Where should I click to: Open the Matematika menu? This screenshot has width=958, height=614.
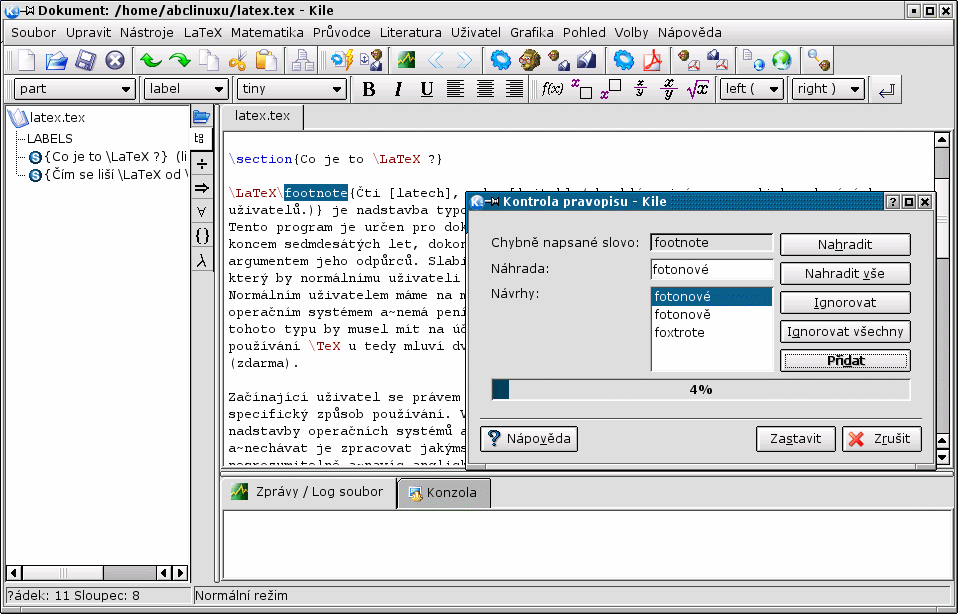(x=267, y=32)
